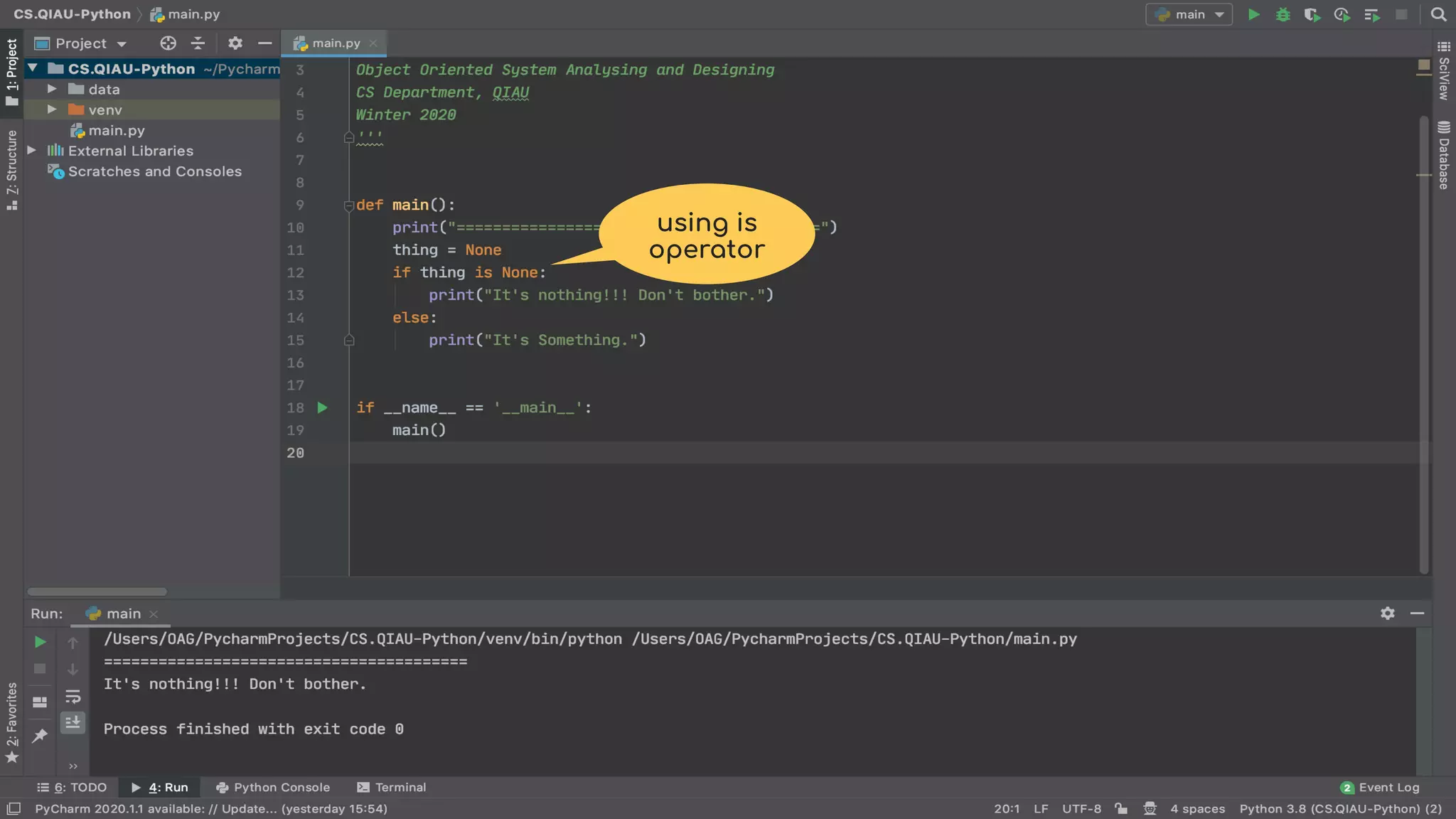Click the locate-in-project-tree target icon
Viewport: 1456px width, 819px height.
168,43
